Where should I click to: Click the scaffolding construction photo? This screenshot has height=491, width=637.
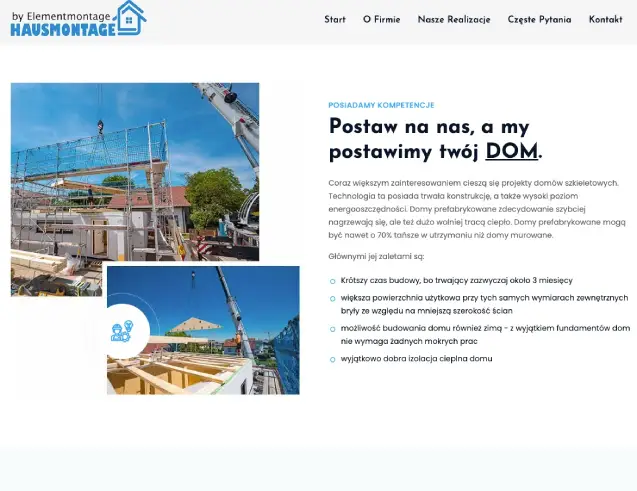click(x=135, y=171)
